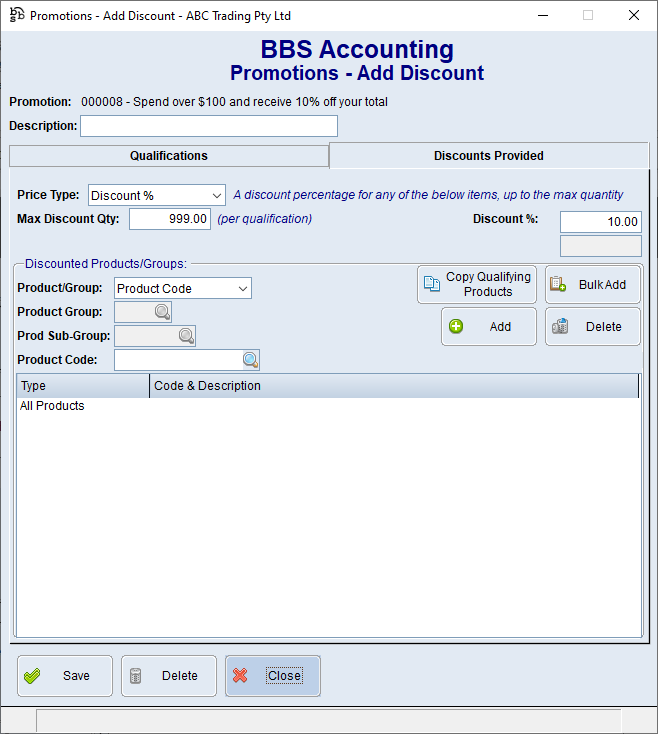Expand the Product/Group combo box
658x734 pixels.
point(242,289)
